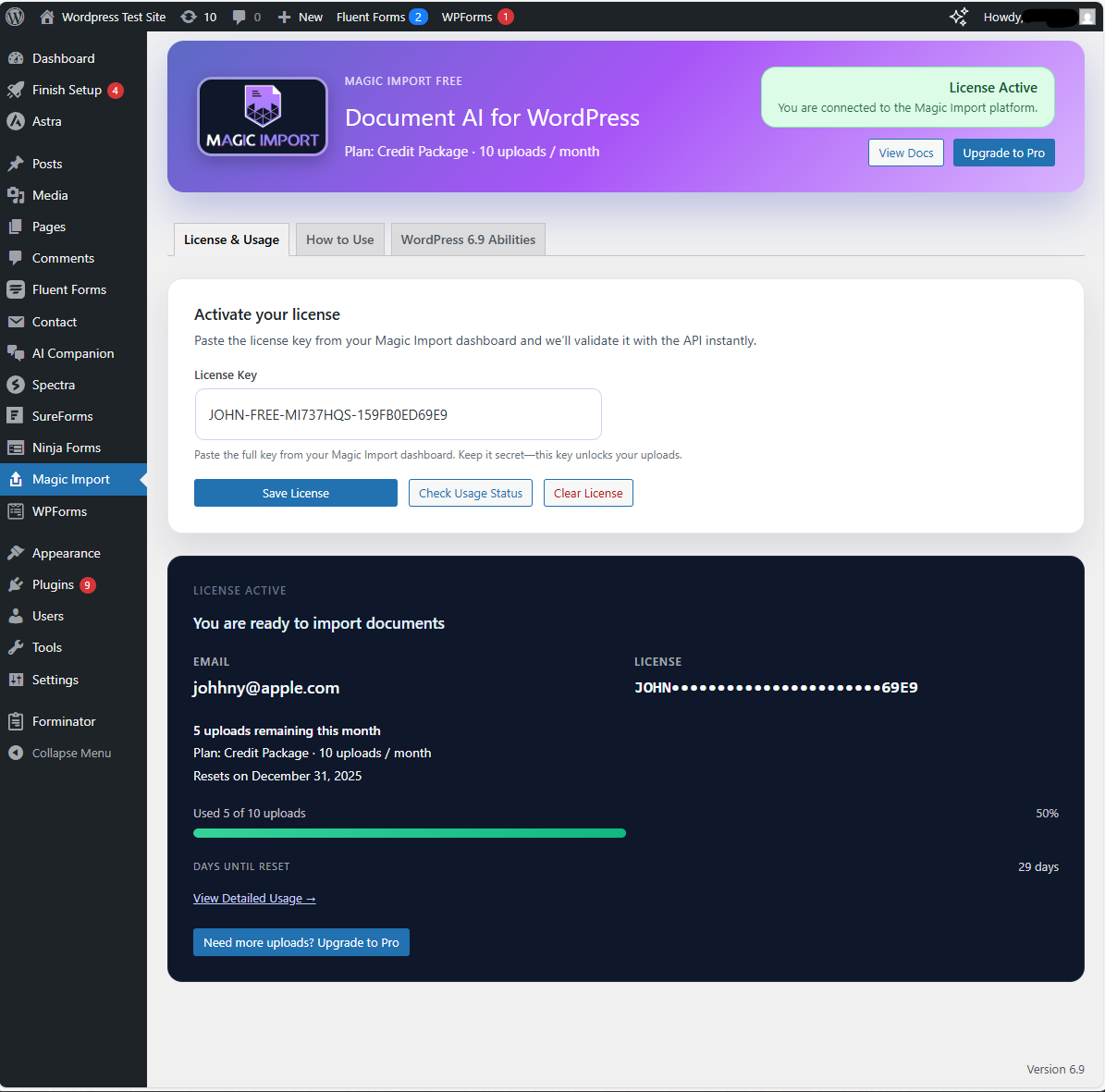The width and height of the screenshot is (1105, 1092).
Task: Click the License Key input field
Action: coord(399,414)
